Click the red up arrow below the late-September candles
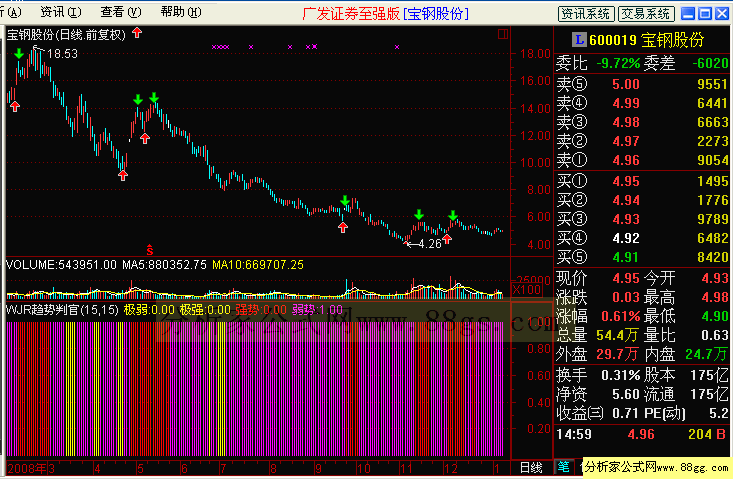The image size is (733, 479). point(343,228)
